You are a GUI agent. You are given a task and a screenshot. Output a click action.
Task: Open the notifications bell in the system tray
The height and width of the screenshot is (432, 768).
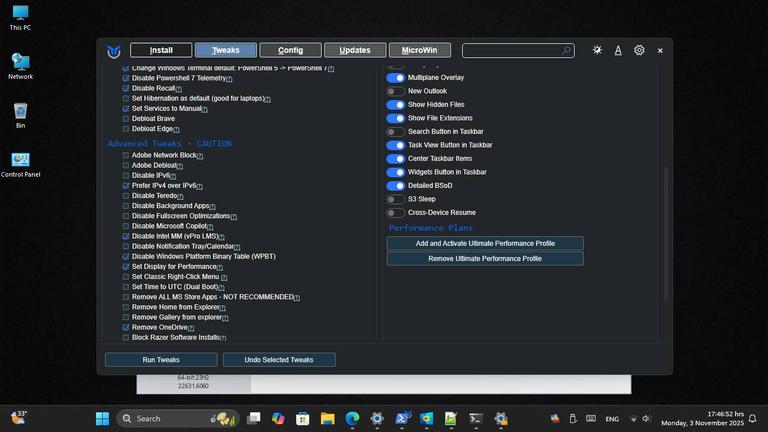click(x=752, y=419)
